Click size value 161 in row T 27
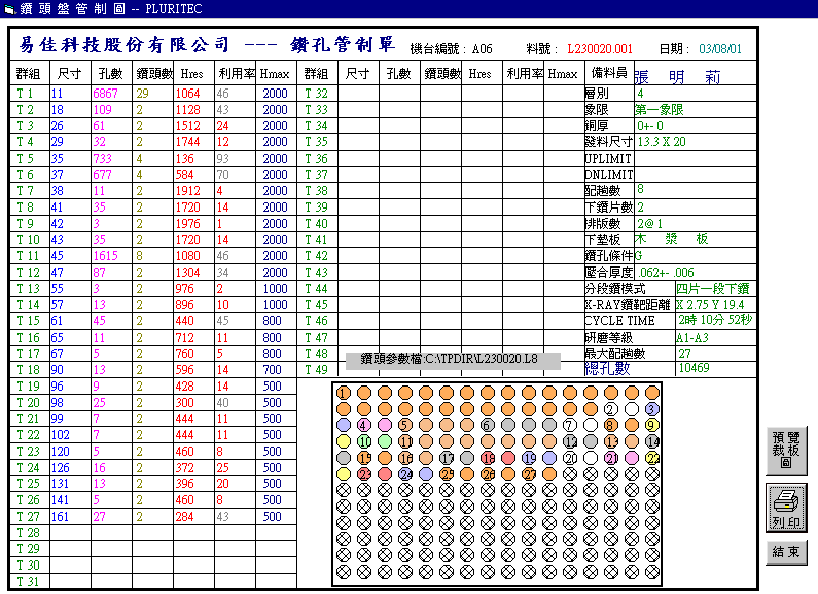This screenshot has height=594, width=818. click(x=60, y=516)
